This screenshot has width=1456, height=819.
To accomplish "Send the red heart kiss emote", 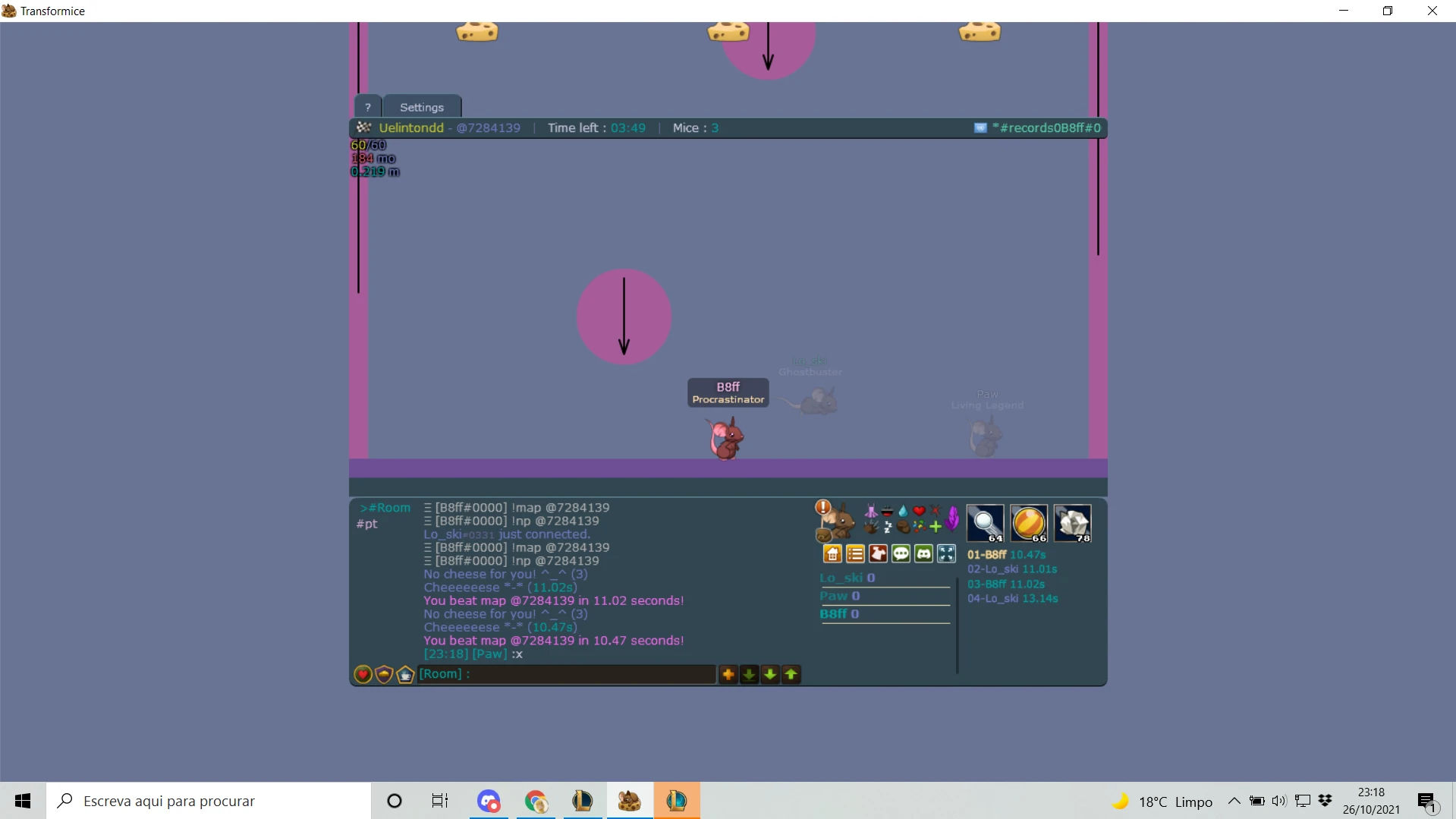I will tap(919, 511).
